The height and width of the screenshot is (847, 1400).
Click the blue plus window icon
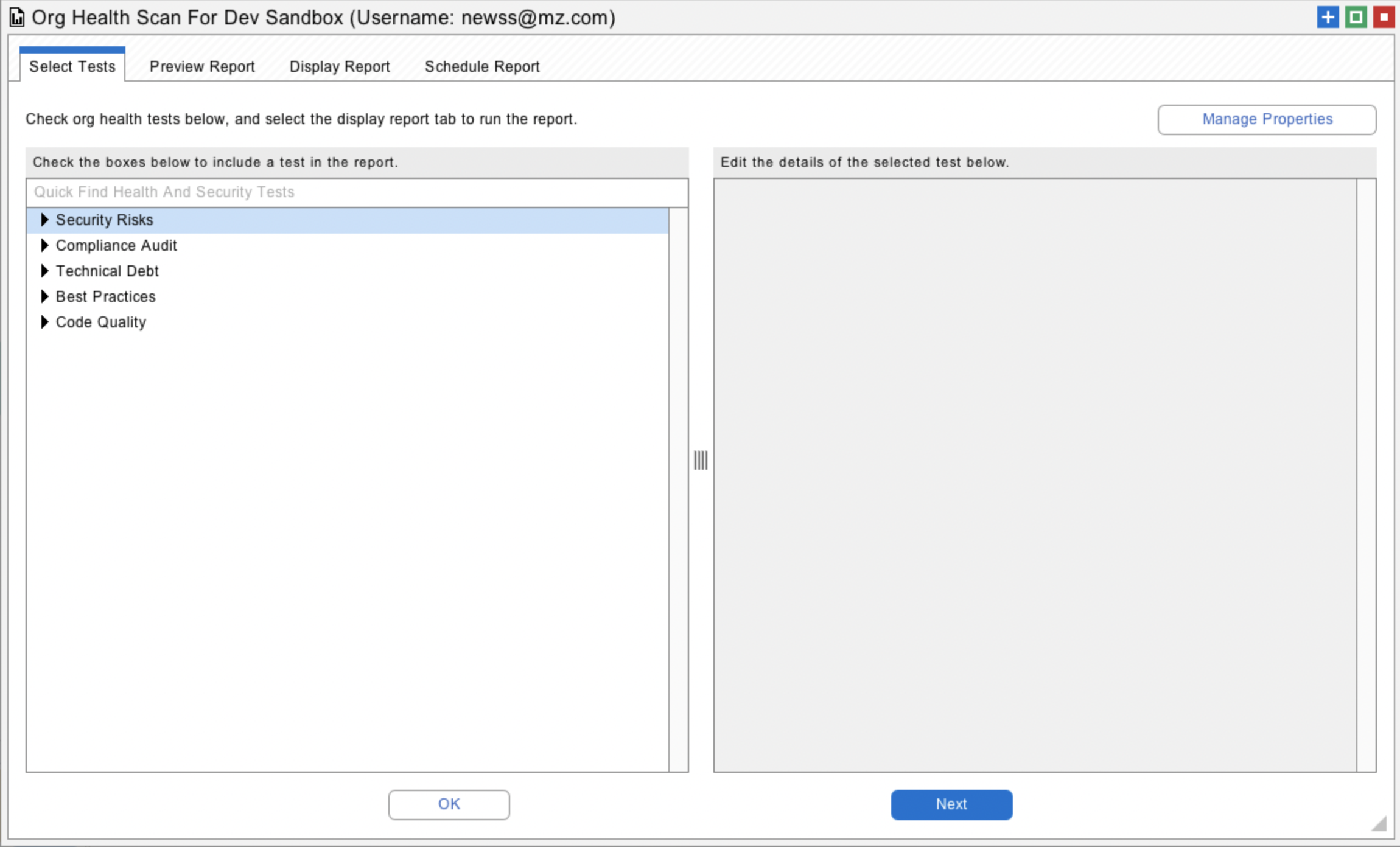tap(1328, 17)
